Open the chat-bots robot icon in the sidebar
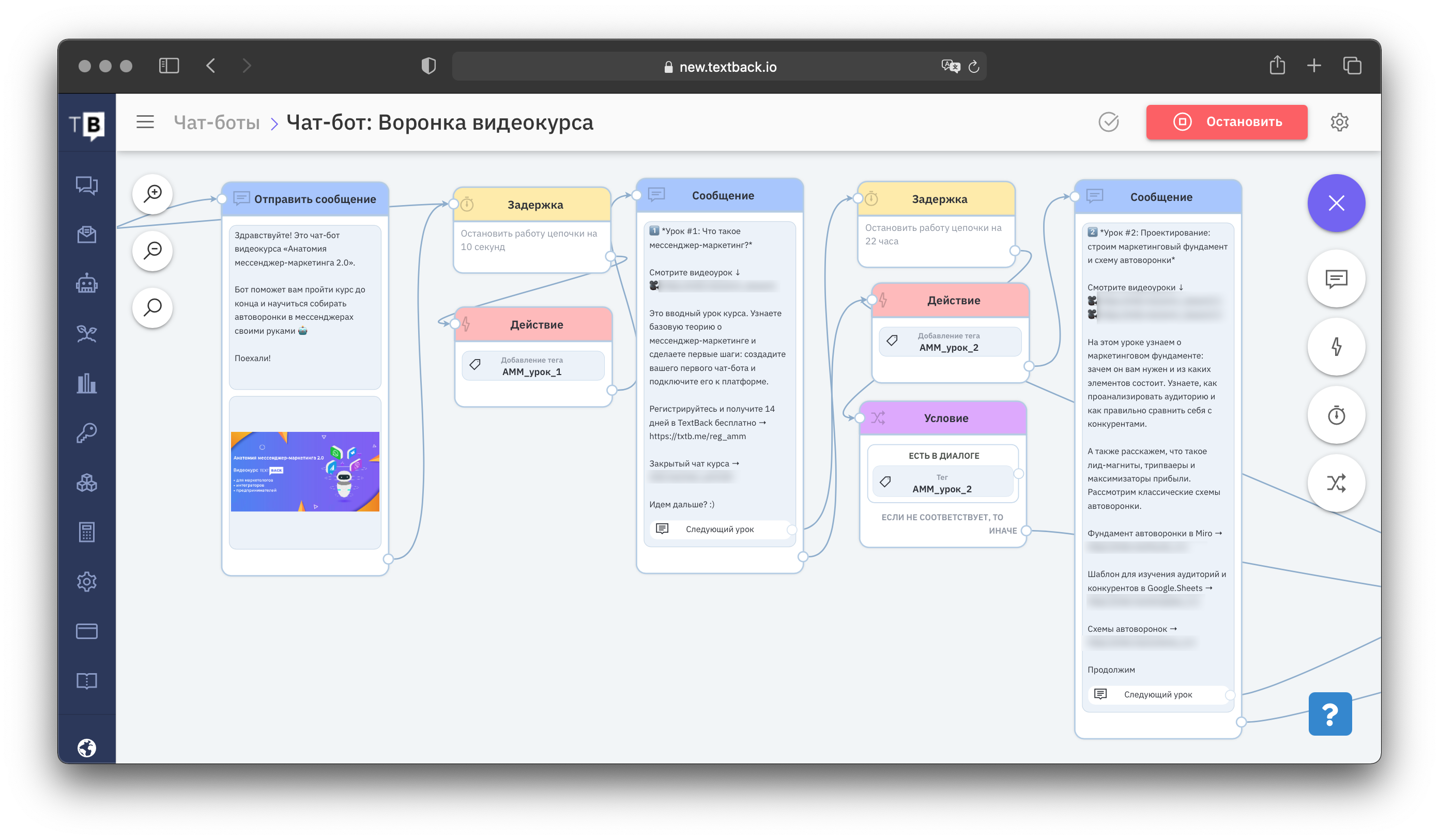The image size is (1439, 840). click(87, 283)
